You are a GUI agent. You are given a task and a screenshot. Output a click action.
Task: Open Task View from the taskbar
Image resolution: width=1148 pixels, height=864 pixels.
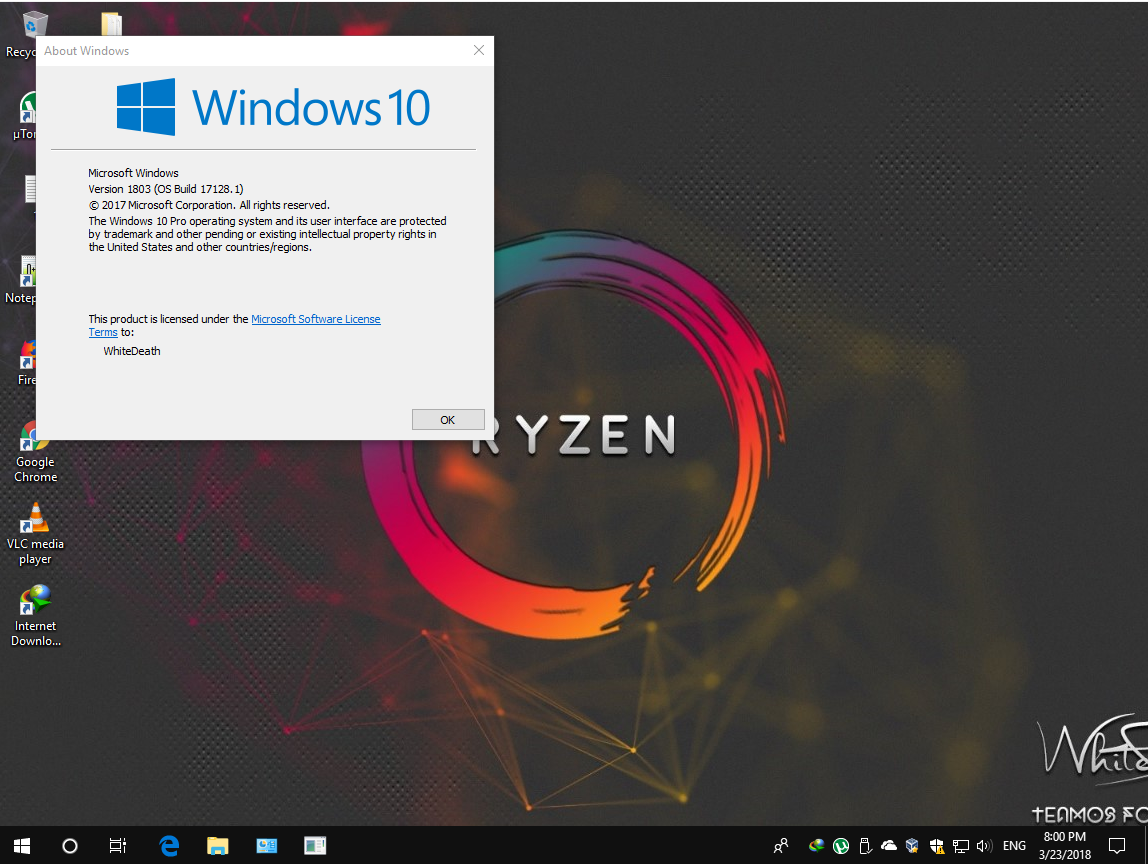117,846
